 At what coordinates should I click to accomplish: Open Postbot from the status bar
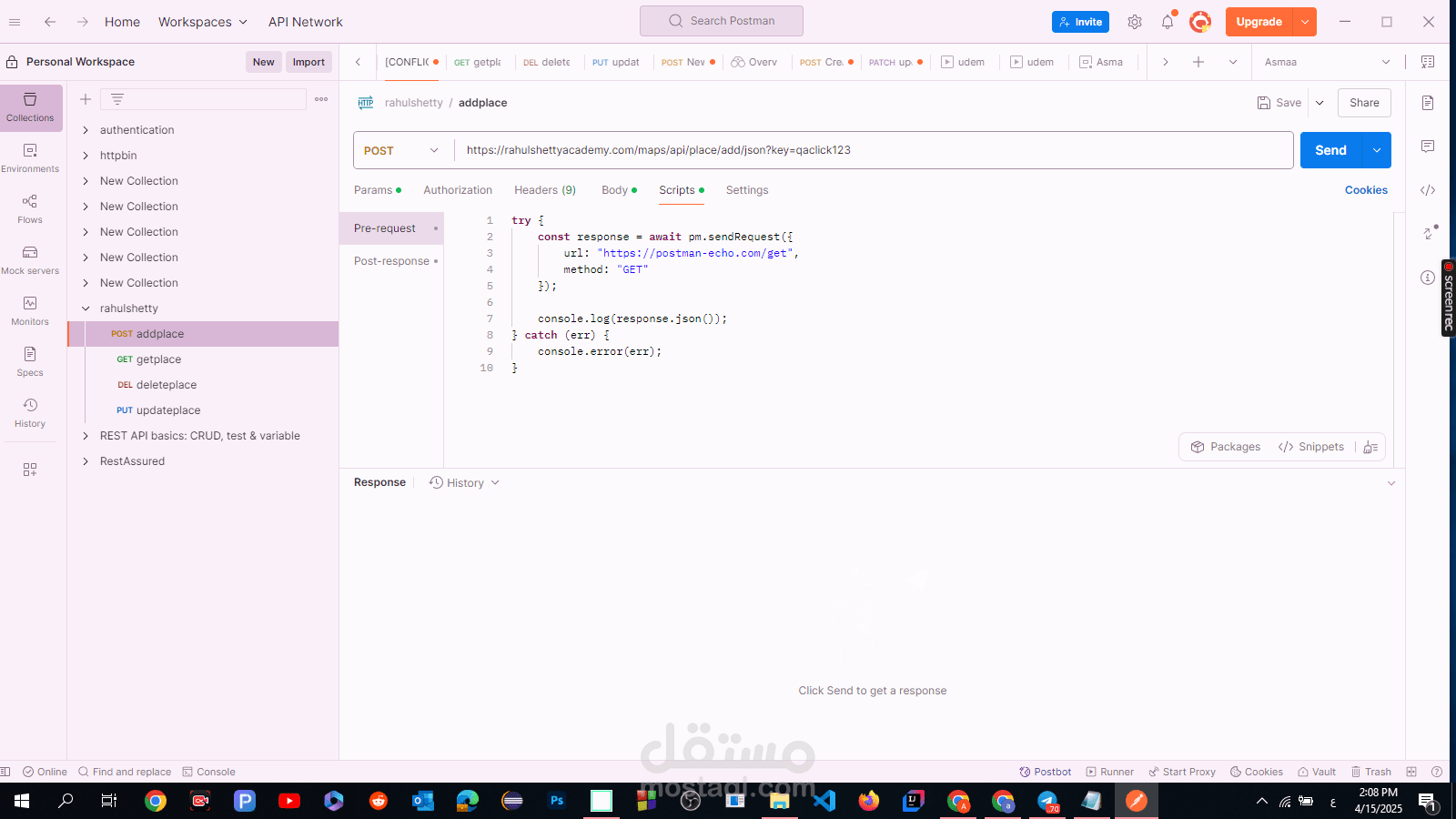tap(1045, 771)
